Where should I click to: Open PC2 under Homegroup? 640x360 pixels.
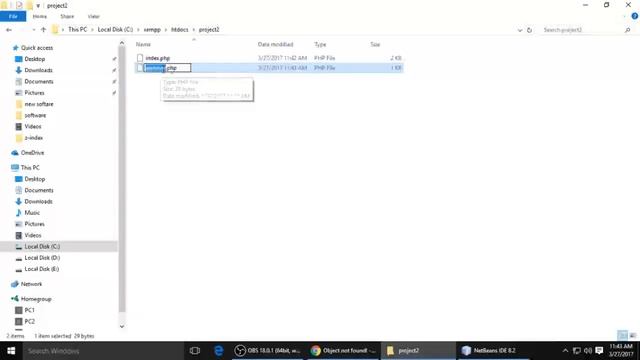coord(29,322)
